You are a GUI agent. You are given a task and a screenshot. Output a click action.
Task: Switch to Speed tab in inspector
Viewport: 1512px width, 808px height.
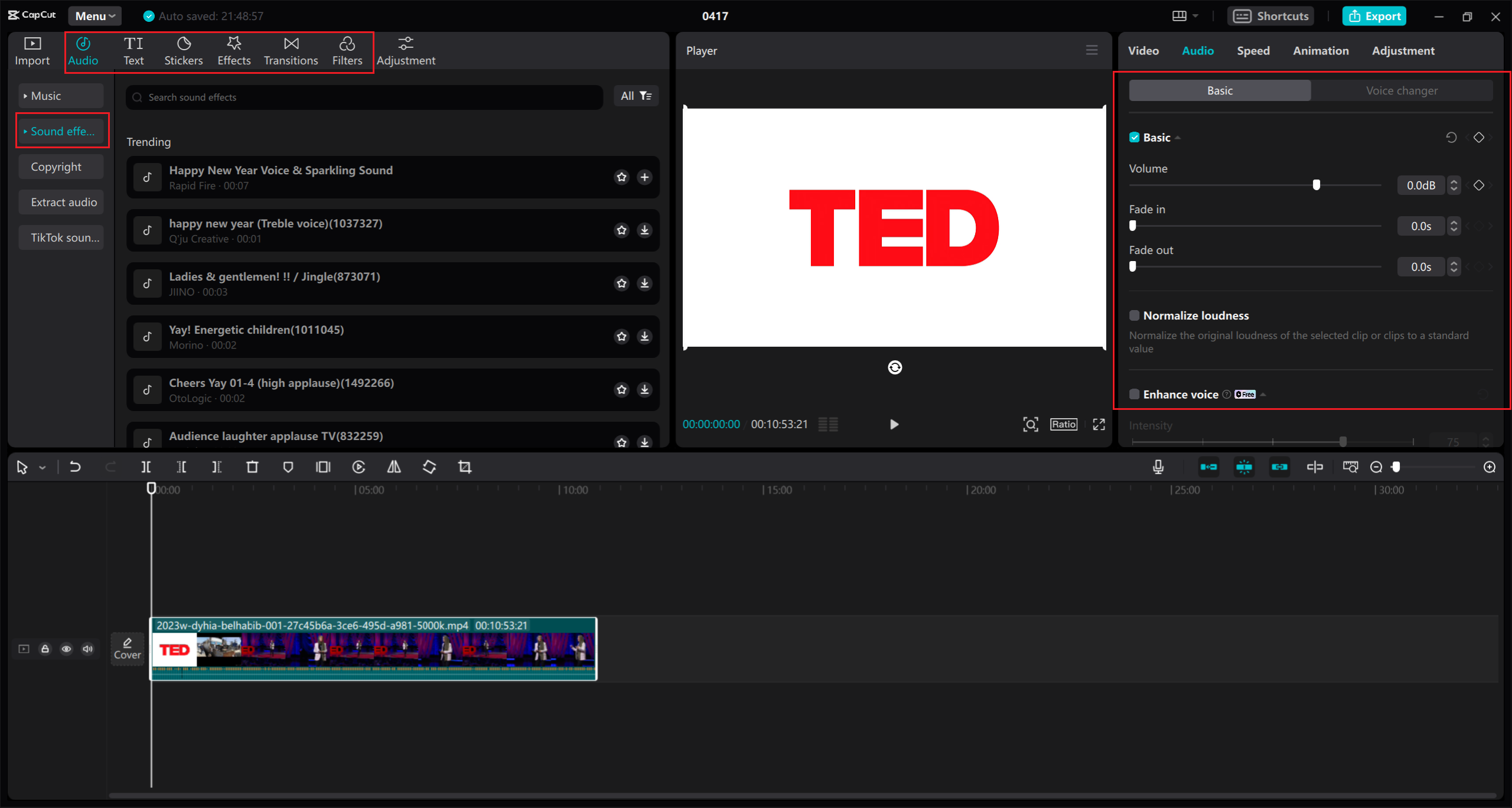point(1253,51)
